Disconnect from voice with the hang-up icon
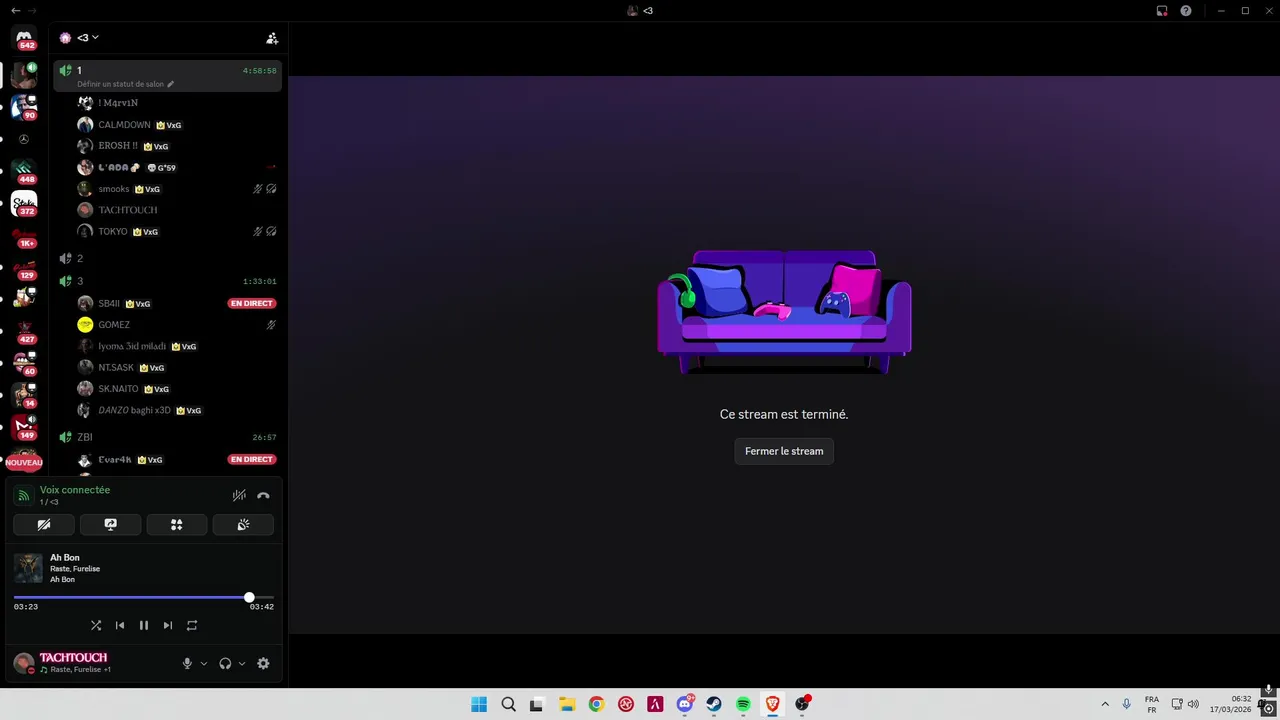This screenshot has width=1280, height=720. coord(263,495)
